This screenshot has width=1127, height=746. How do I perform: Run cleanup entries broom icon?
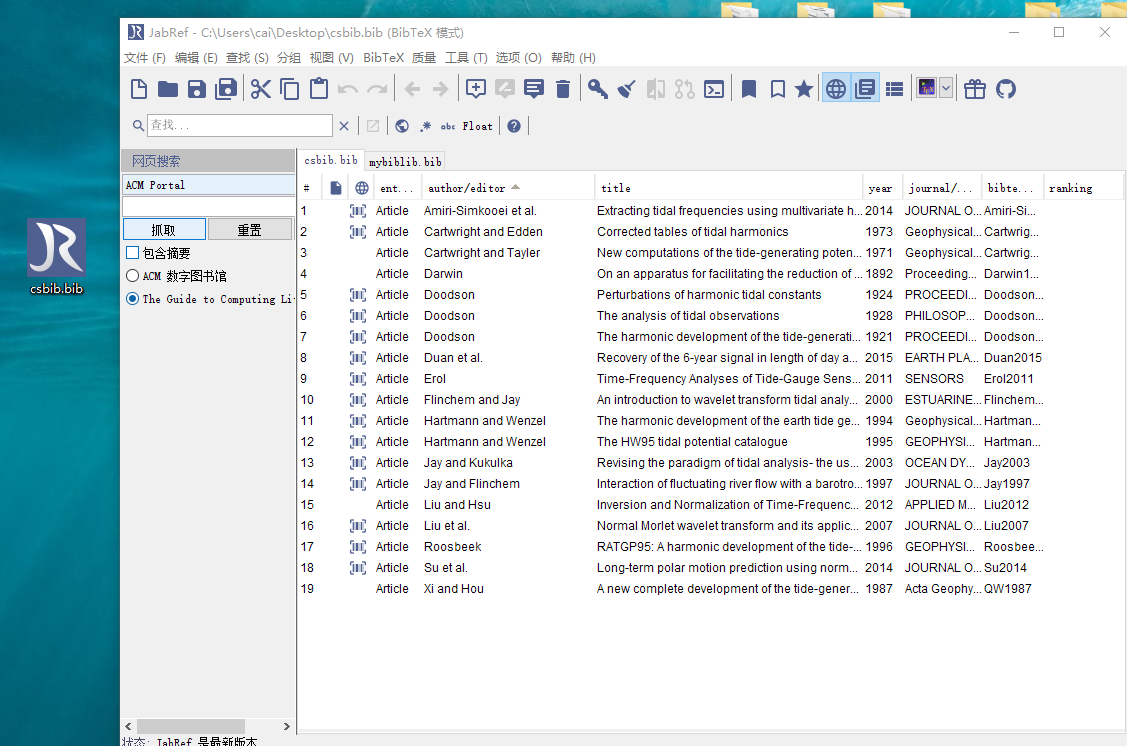point(627,89)
